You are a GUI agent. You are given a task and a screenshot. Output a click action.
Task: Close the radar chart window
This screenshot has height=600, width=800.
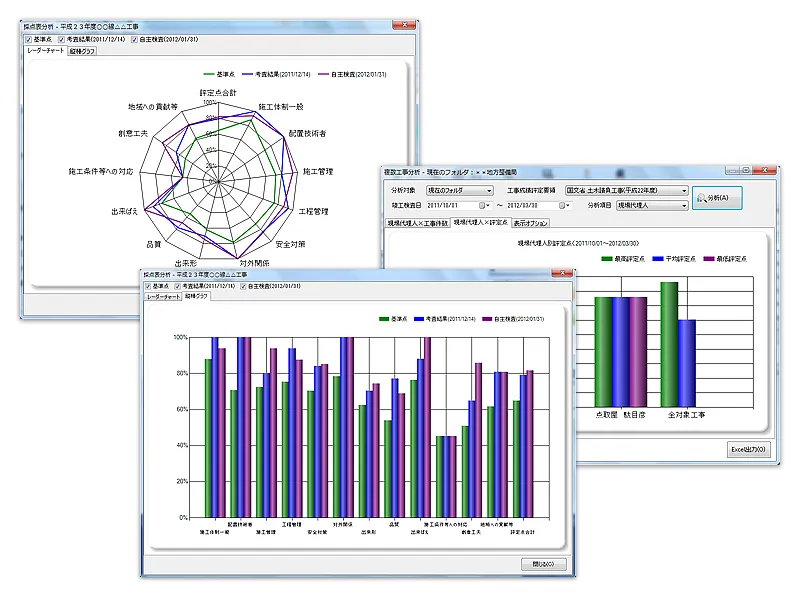pos(404,24)
